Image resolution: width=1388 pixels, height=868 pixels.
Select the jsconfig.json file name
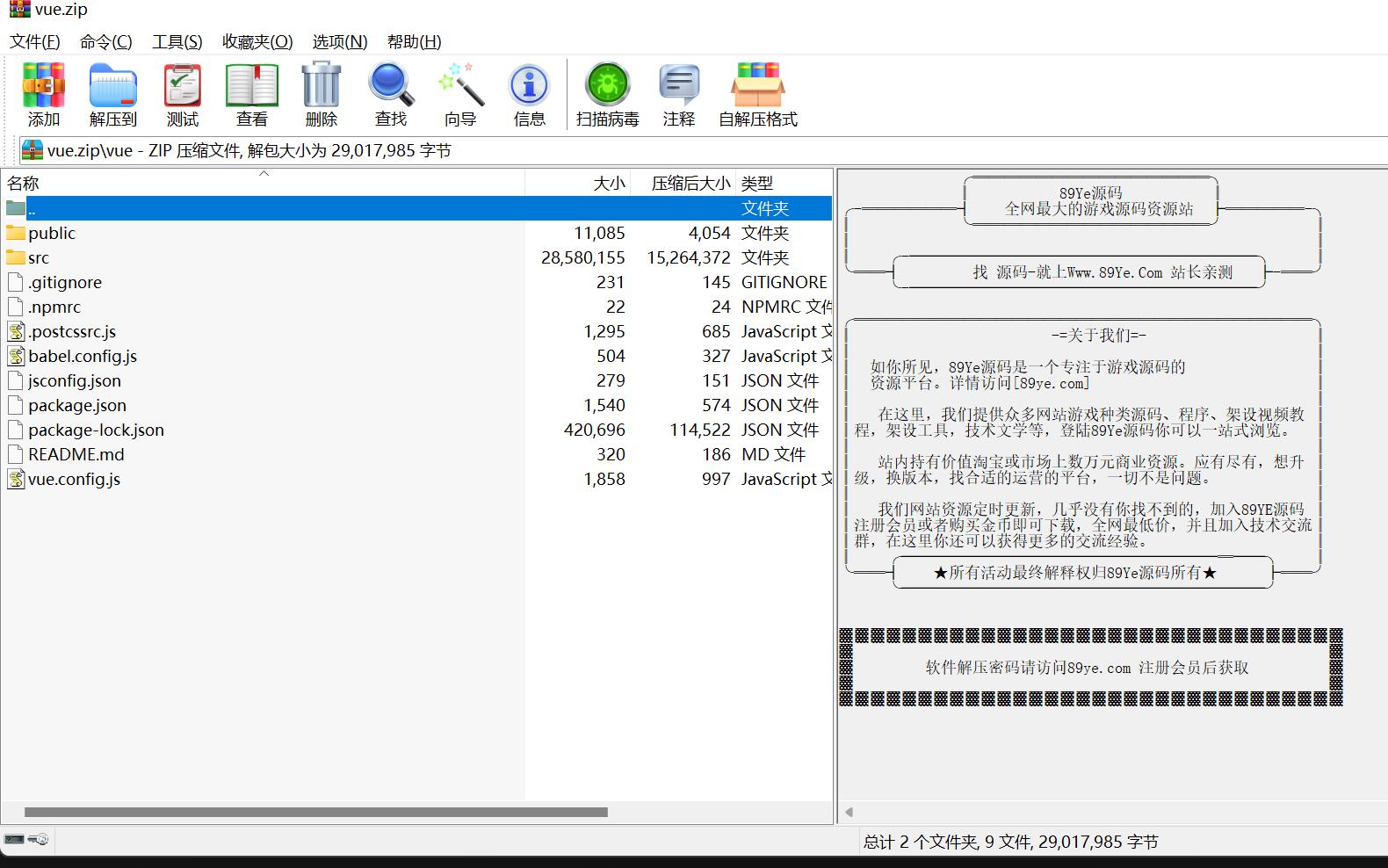point(75,380)
